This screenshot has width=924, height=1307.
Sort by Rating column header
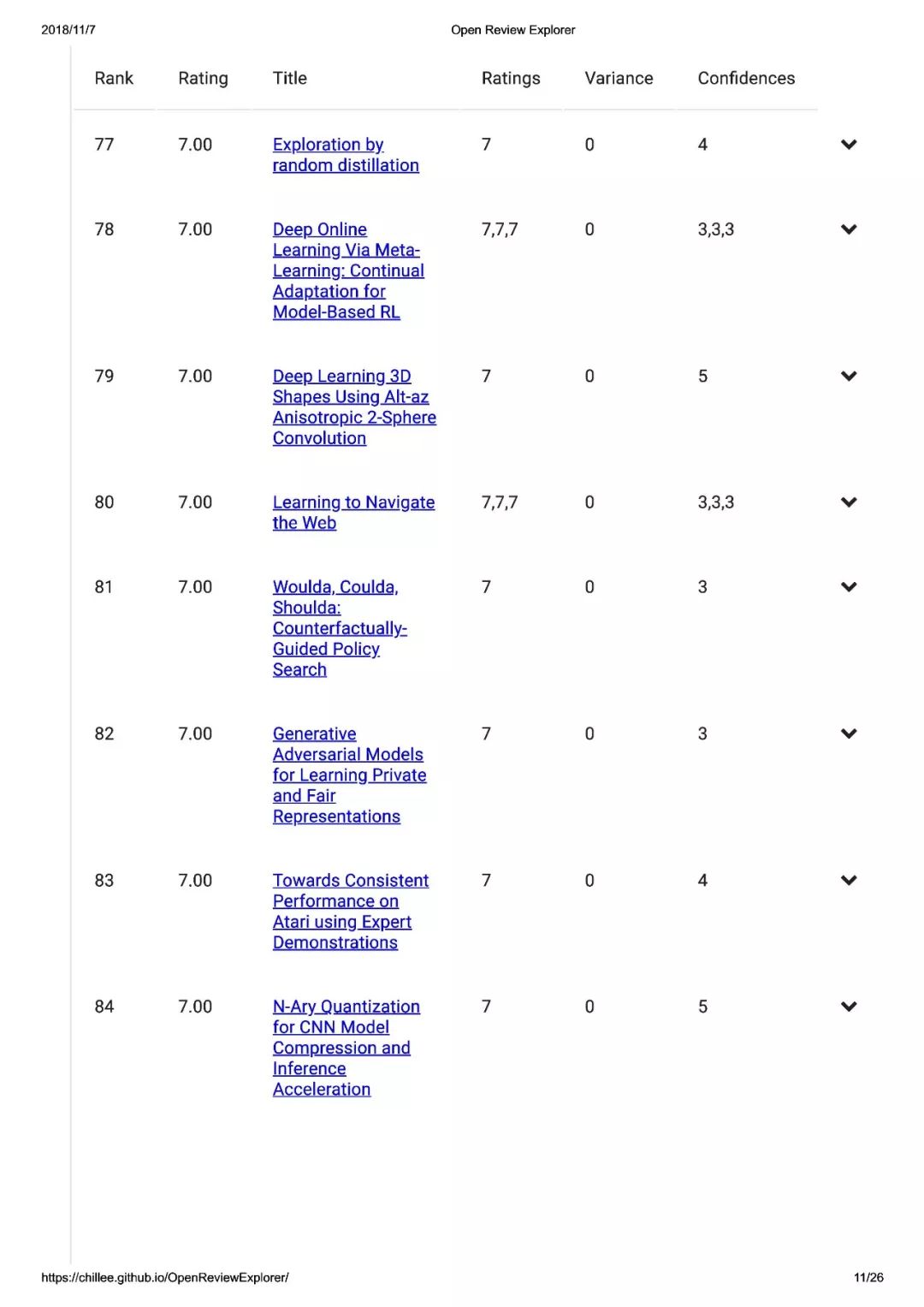tap(203, 78)
